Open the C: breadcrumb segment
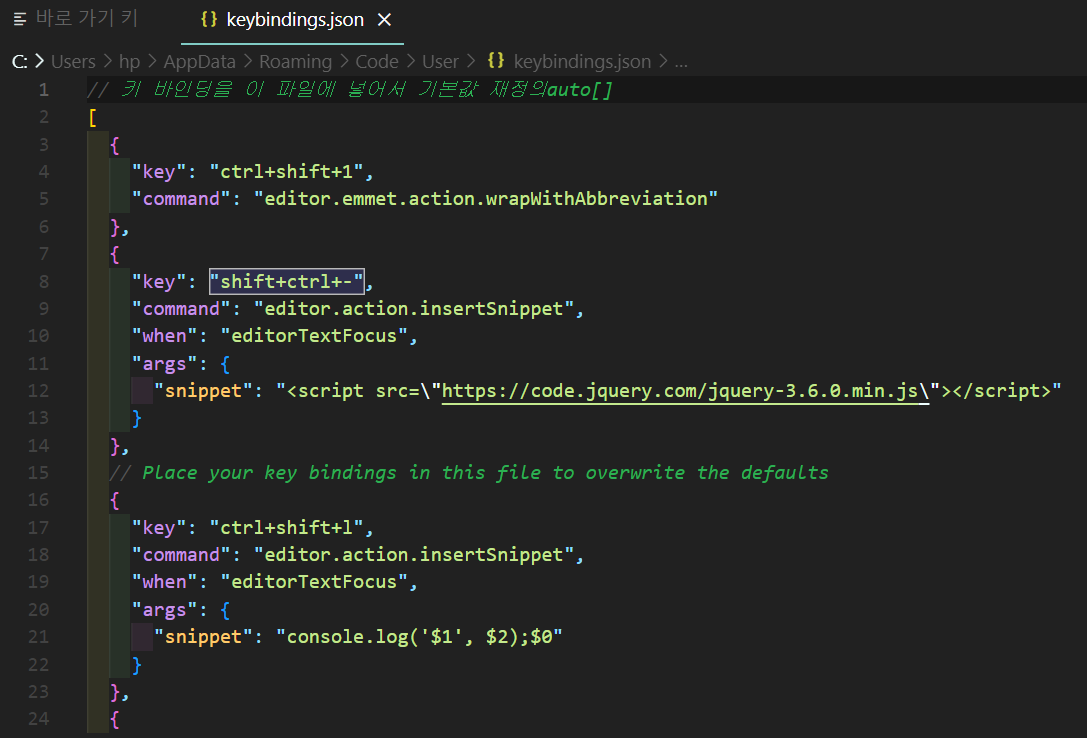This screenshot has width=1087, height=738. [x=20, y=62]
